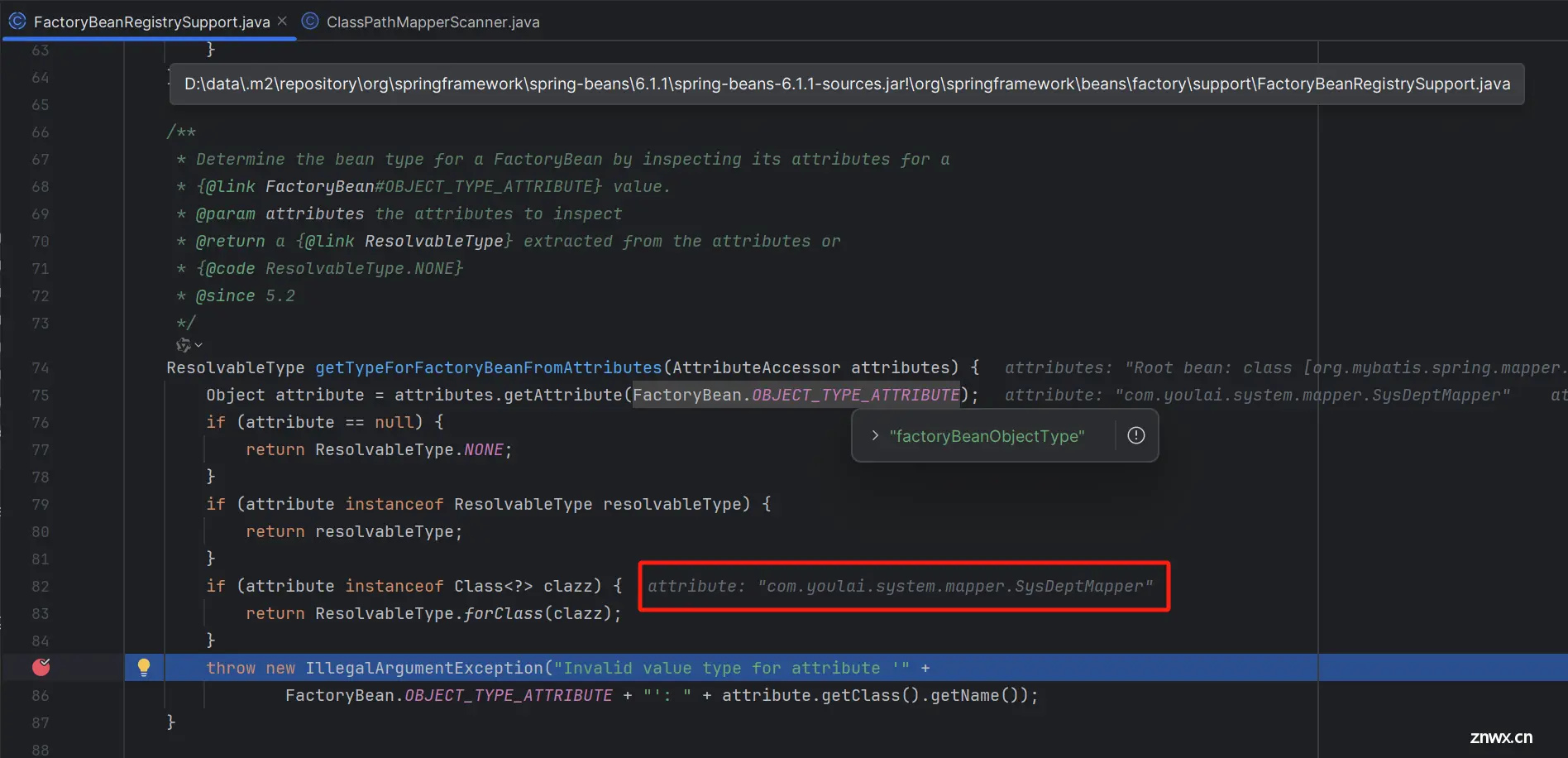This screenshot has width=1568, height=758.
Task: Click the info icon in the value popup
Action: click(x=1136, y=435)
